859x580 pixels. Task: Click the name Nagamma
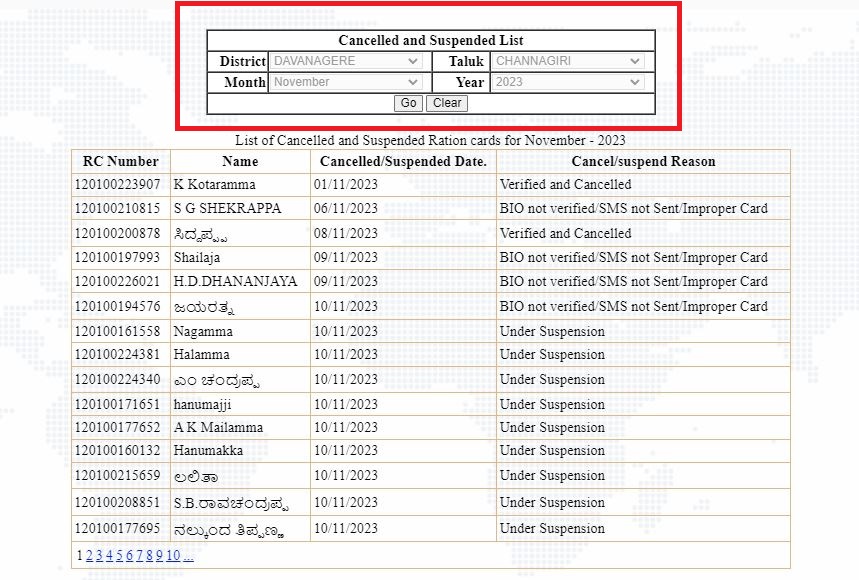(x=203, y=331)
